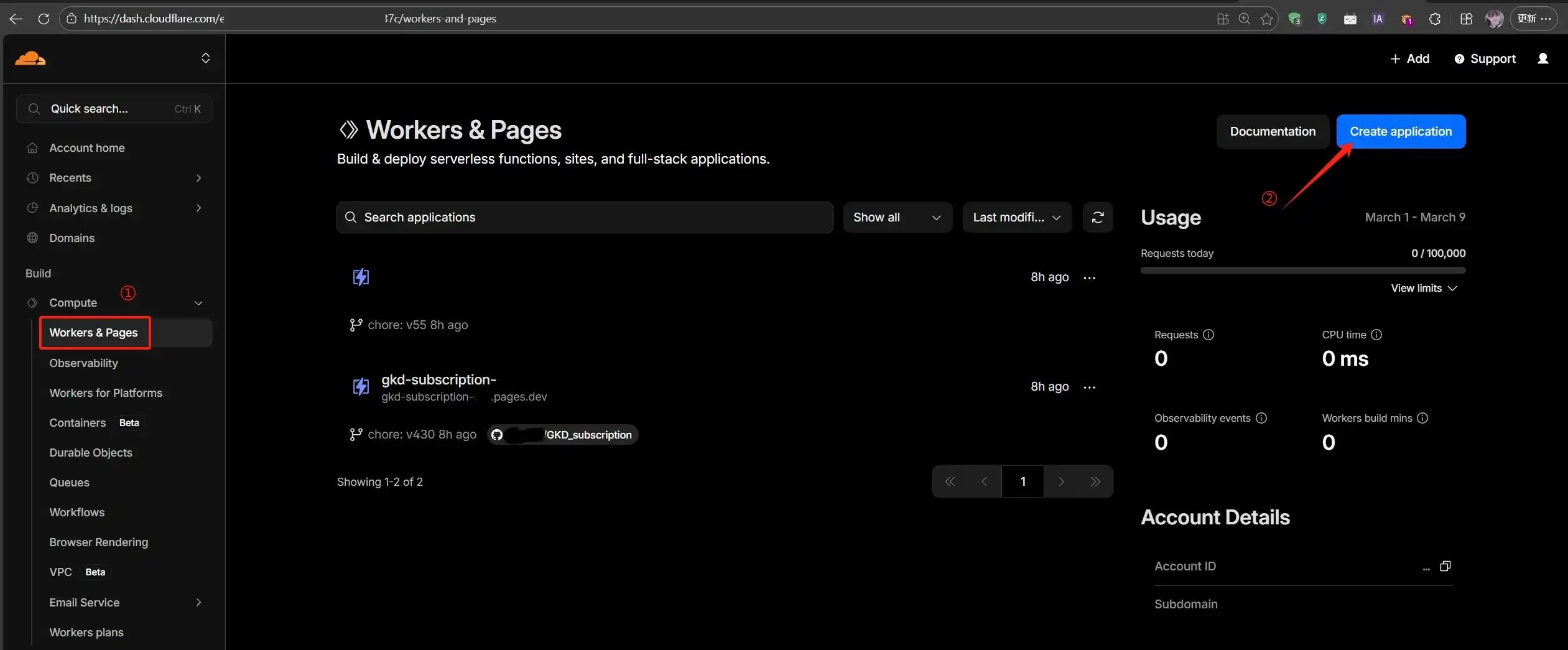Go to next page of applications
This screenshot has width=1568, height=650.
click(x=1061, y=481)
